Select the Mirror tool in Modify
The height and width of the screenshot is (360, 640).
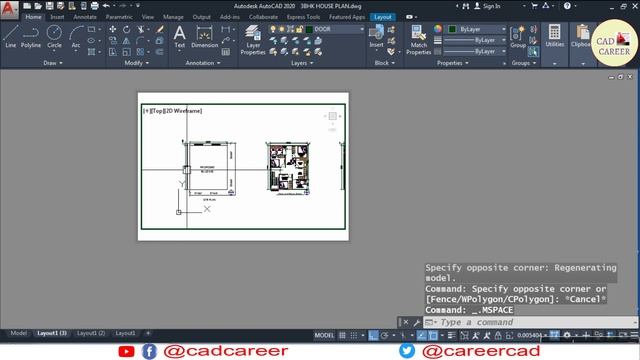pyautogui.click(x=127, y=41)
